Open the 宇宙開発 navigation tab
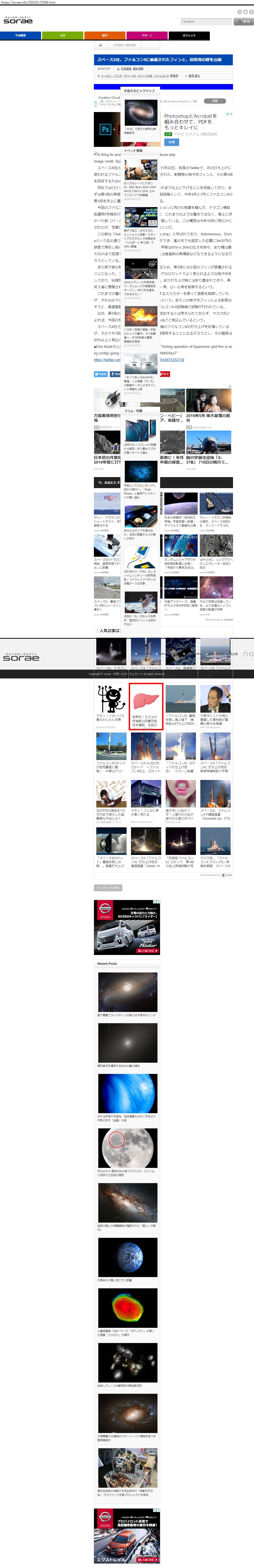The width and height of the screenshot is (254, 1568). point(21,35)
